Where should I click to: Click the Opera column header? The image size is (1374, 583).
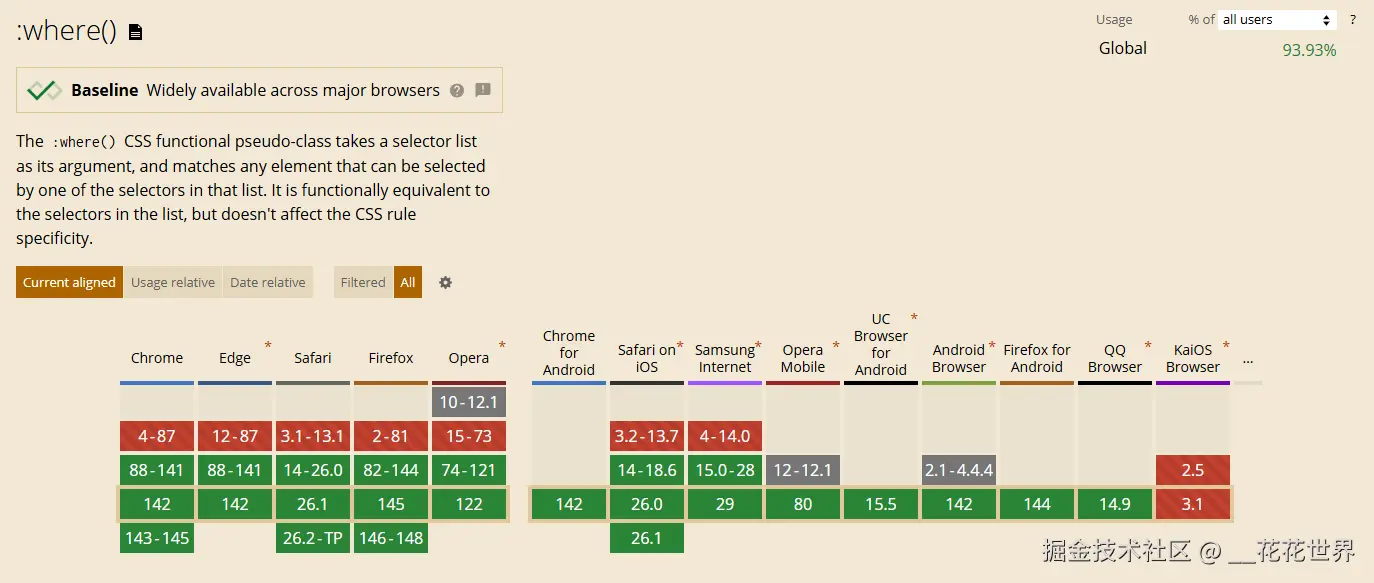click(x=469, y=358)
